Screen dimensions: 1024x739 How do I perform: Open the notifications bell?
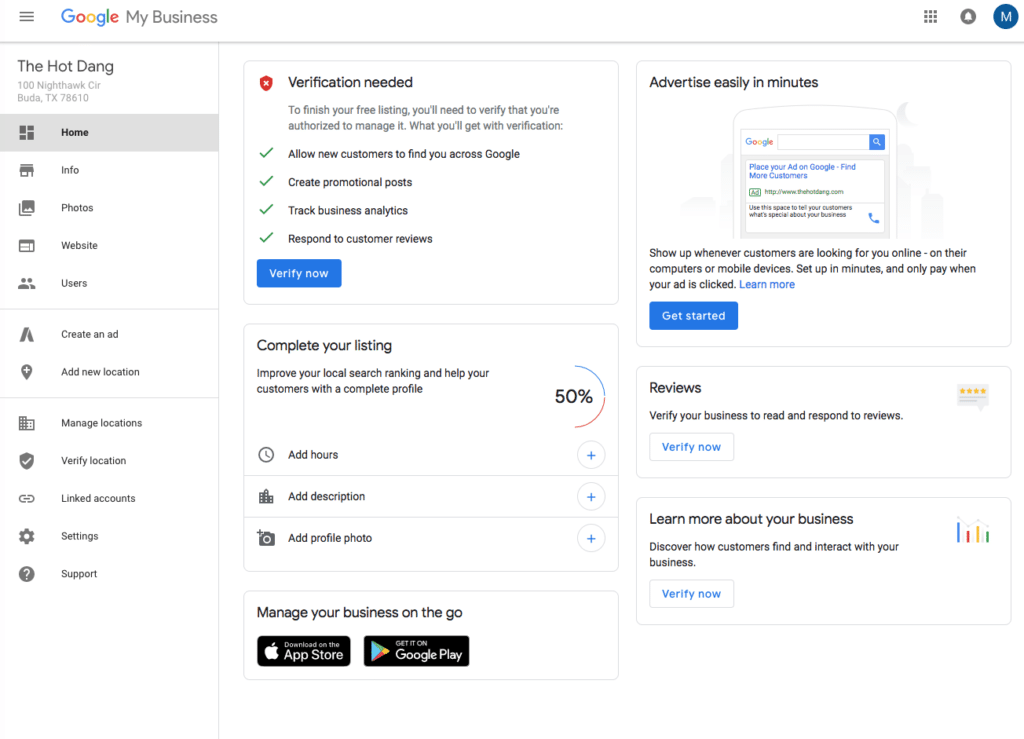point(968,16)
